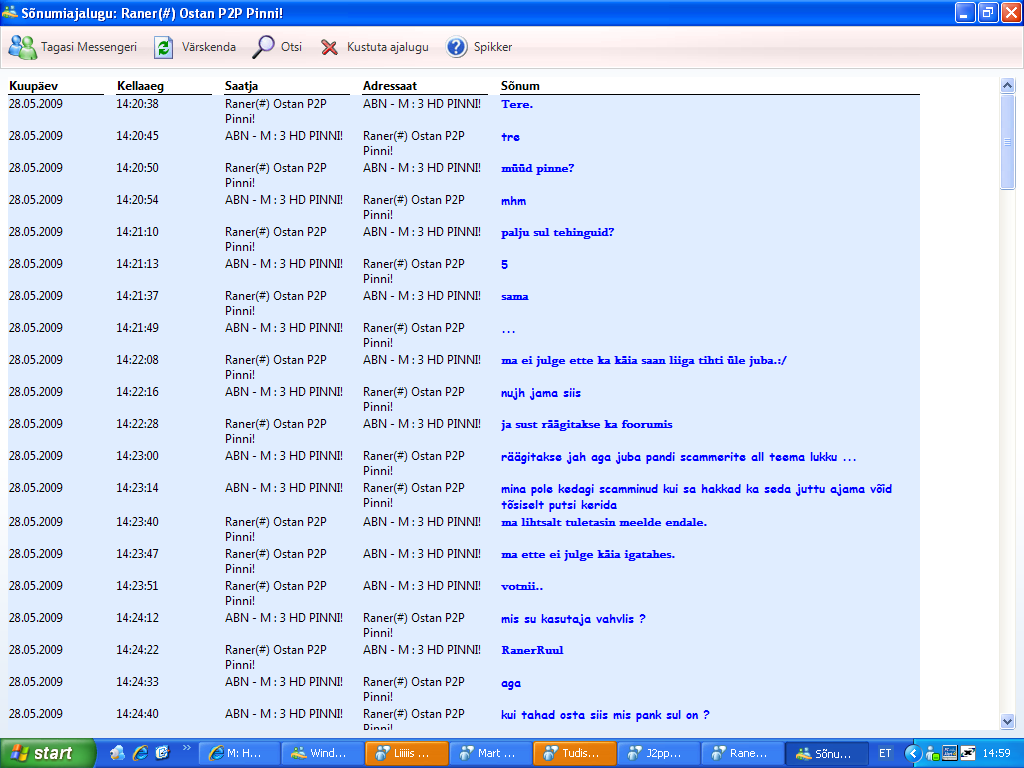This screenshot has height=768, width=1024.
Task: Launch Internet Explorer from the quick launch bar
Action: coord(140,753)
